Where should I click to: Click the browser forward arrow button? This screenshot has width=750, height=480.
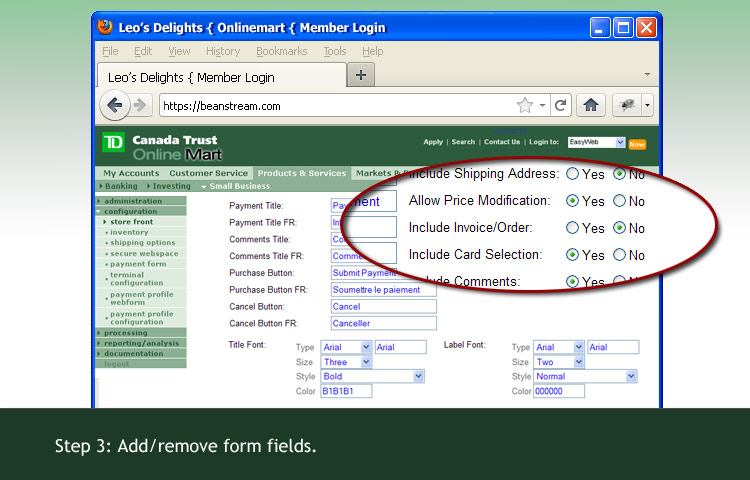click(140, 105)
